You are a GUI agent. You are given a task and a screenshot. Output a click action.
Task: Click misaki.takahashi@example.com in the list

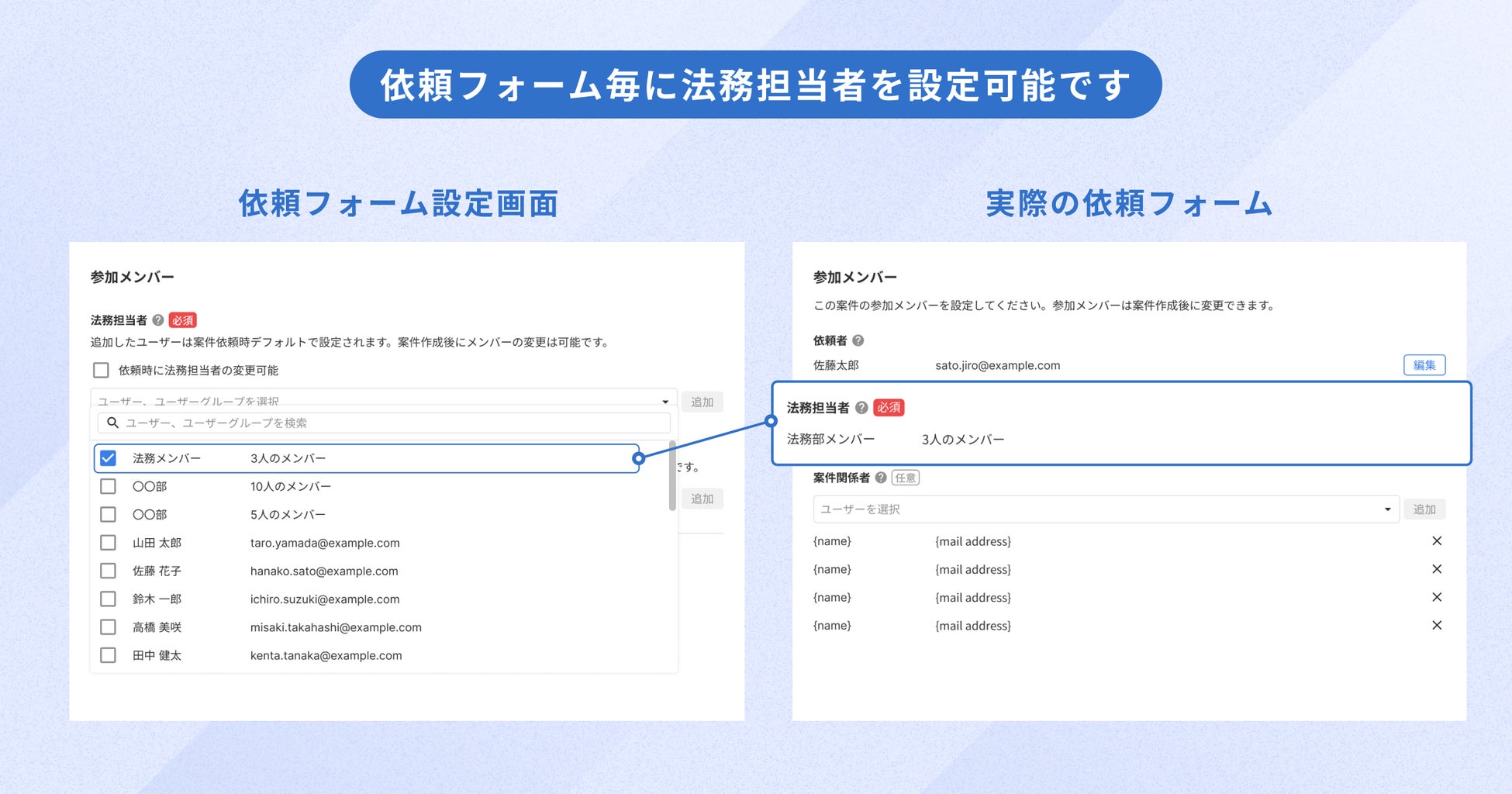point(336,627)
